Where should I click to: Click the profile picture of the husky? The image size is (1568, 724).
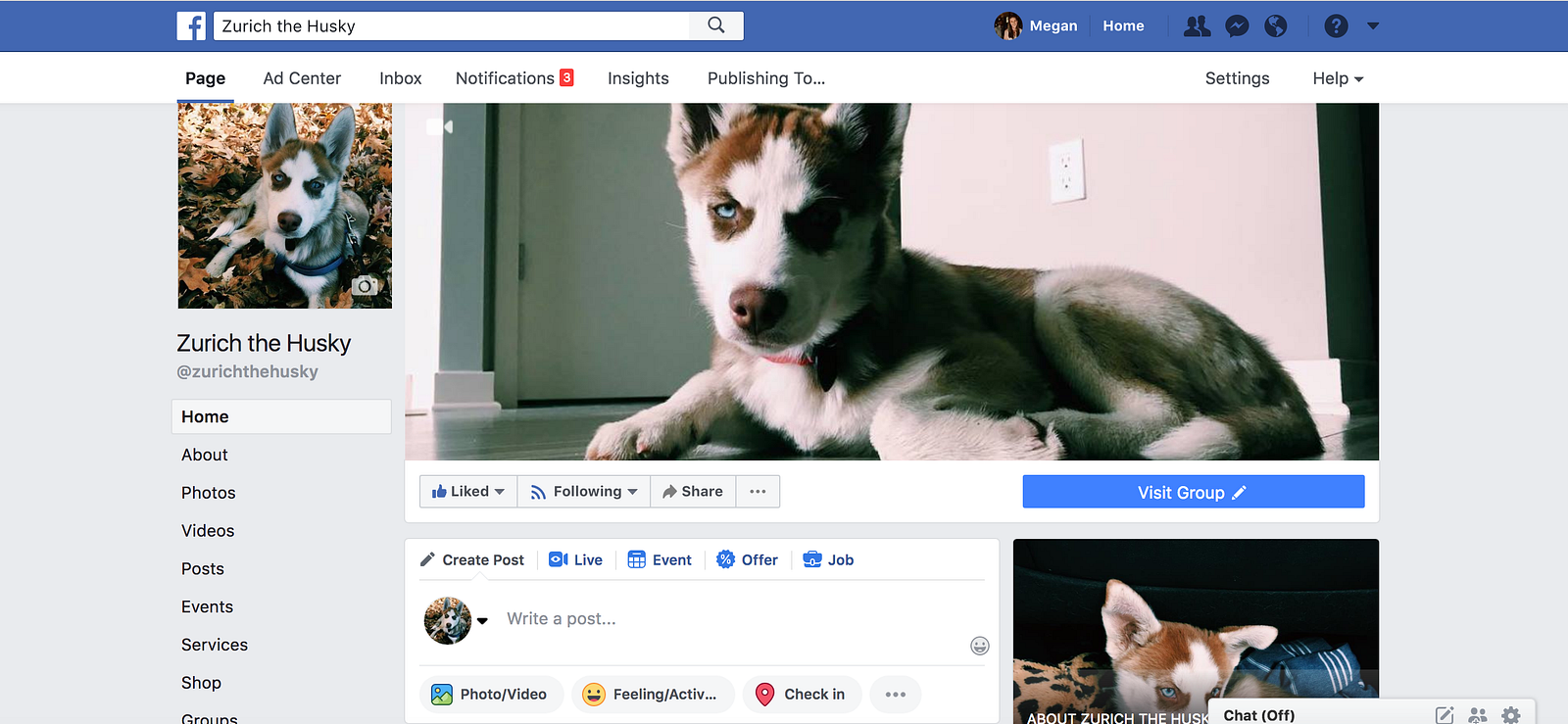tap(284, 206)
